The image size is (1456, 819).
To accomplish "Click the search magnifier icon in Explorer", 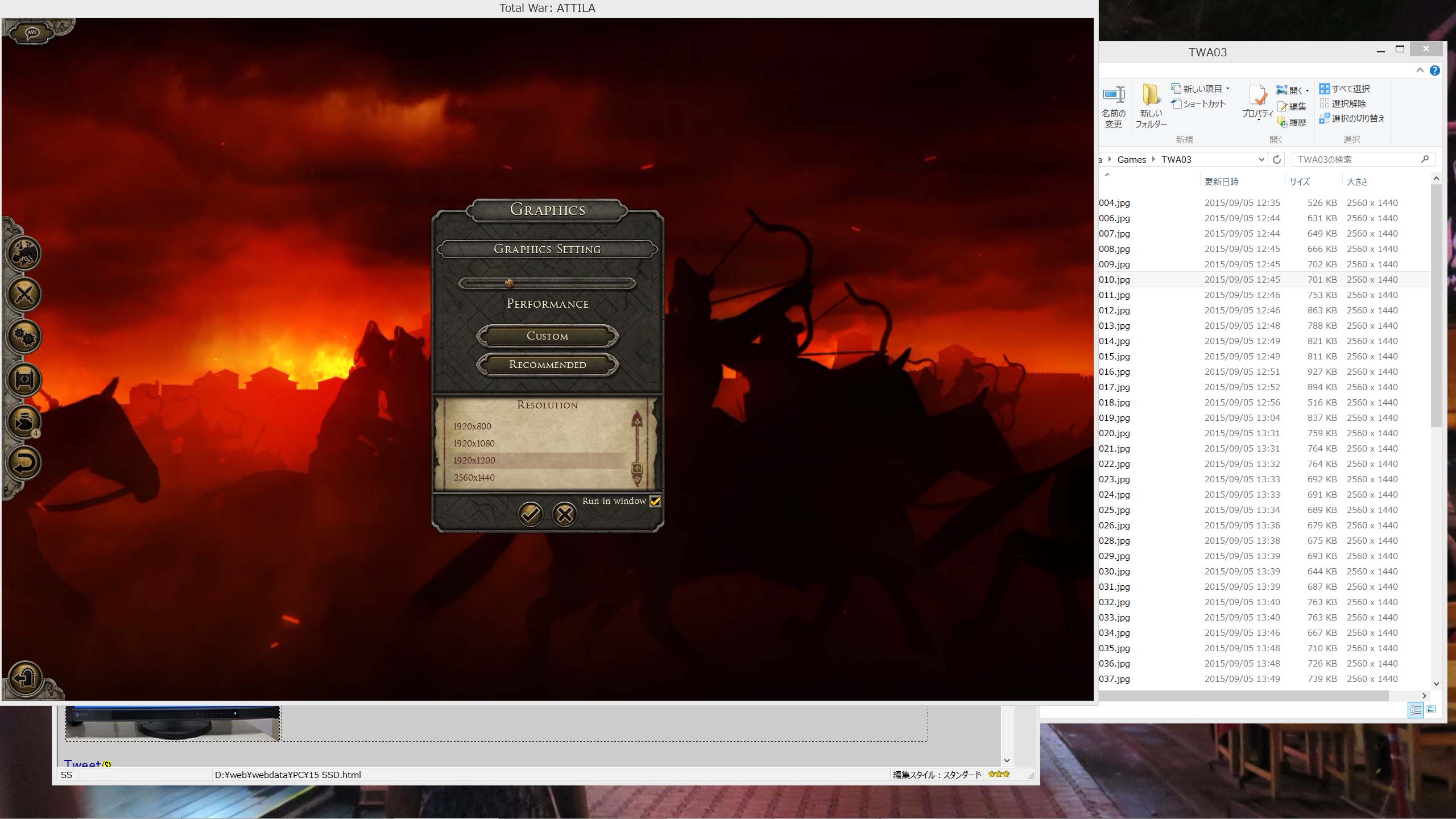I will (1425, 159).
